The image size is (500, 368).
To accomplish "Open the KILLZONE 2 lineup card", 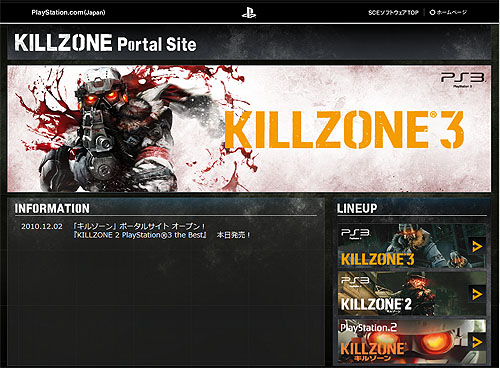I will [x=412, y=294].
